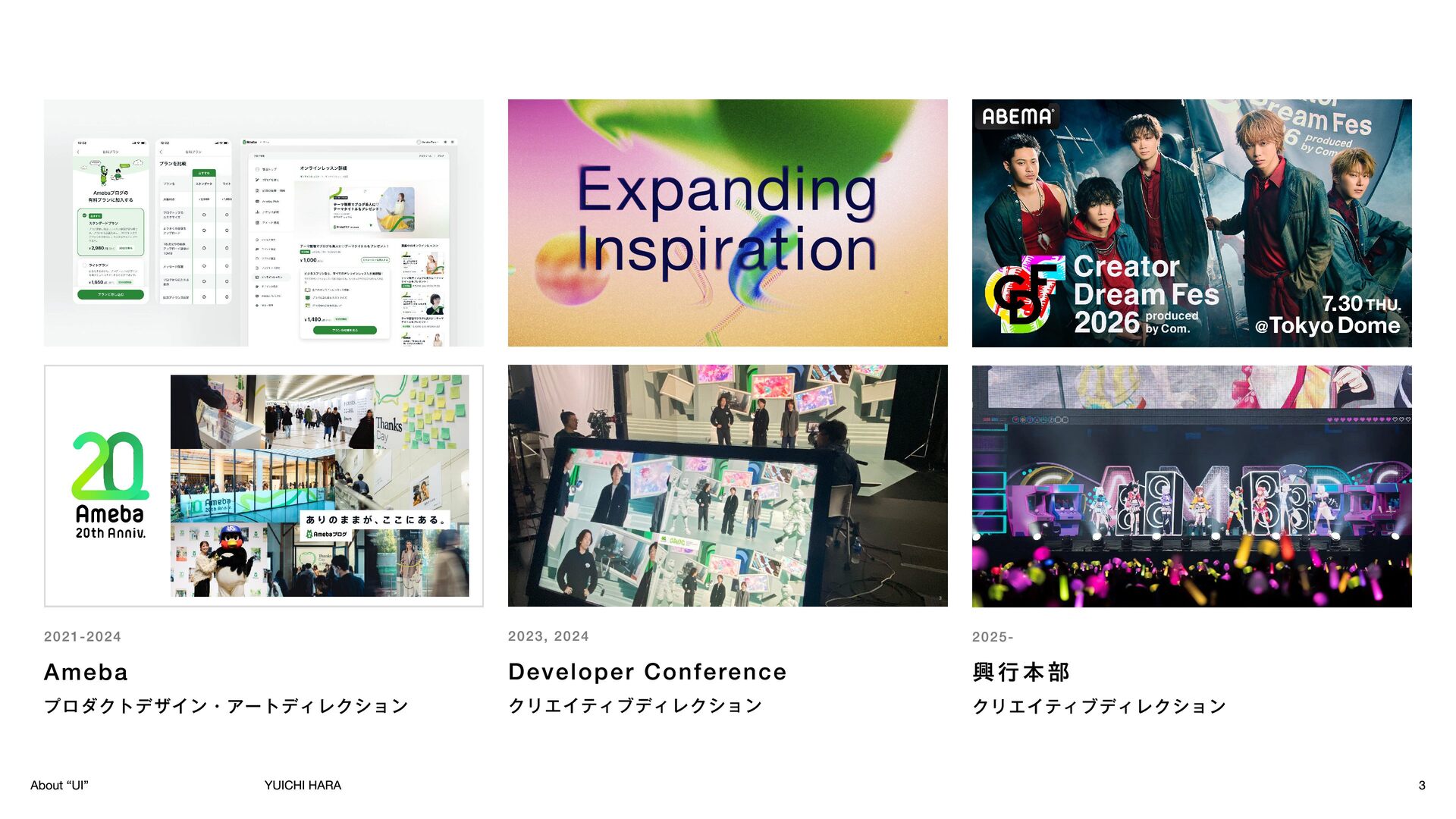Select the "7.30 THU." date on poster
The height and width of the screenshot is (819, 1456).
[x=1361, y=303]
